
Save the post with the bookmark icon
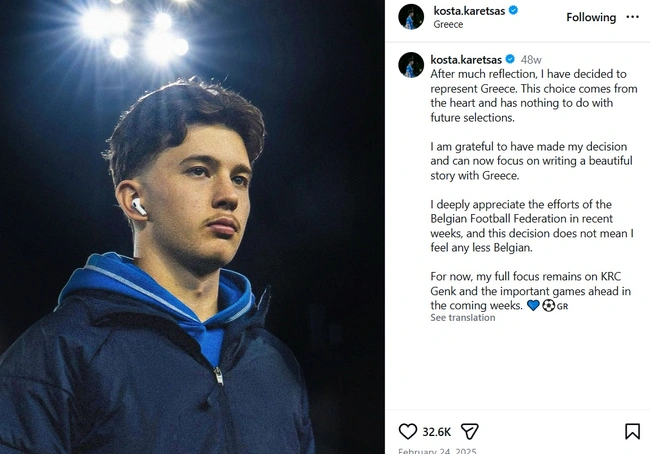click(632, 432)
